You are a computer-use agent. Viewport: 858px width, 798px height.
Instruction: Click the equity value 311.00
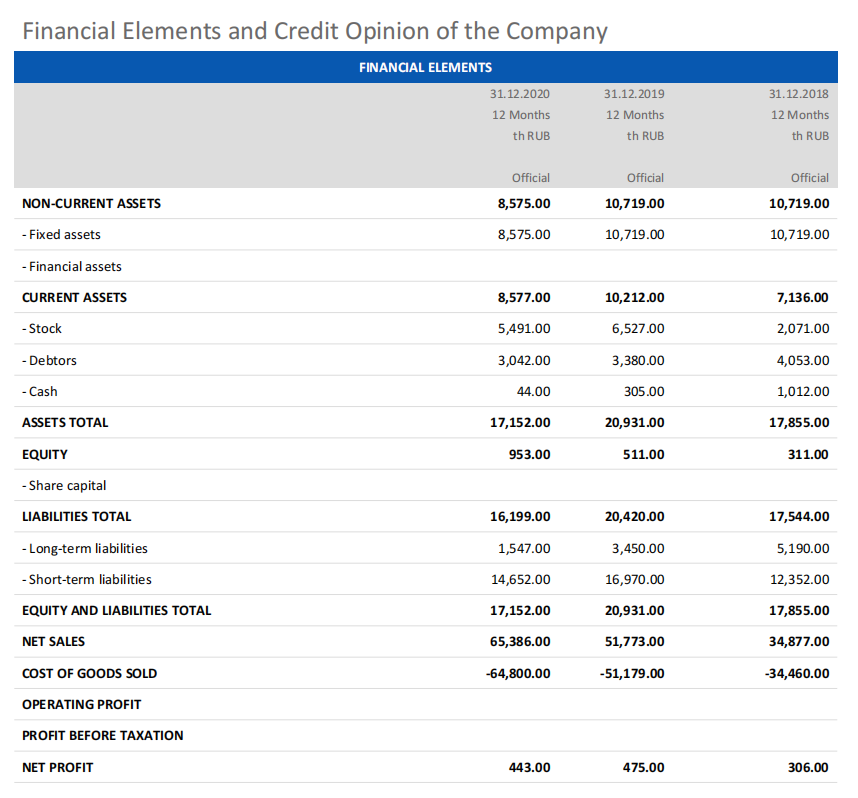808,455
